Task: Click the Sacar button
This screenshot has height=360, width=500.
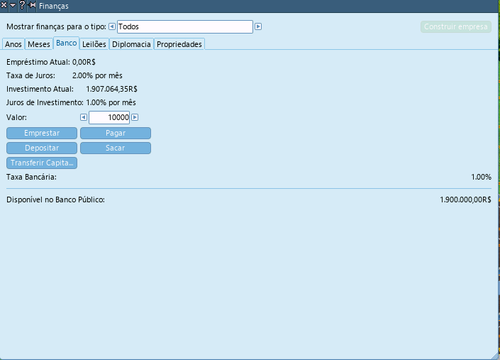Action: click(115, 148)
